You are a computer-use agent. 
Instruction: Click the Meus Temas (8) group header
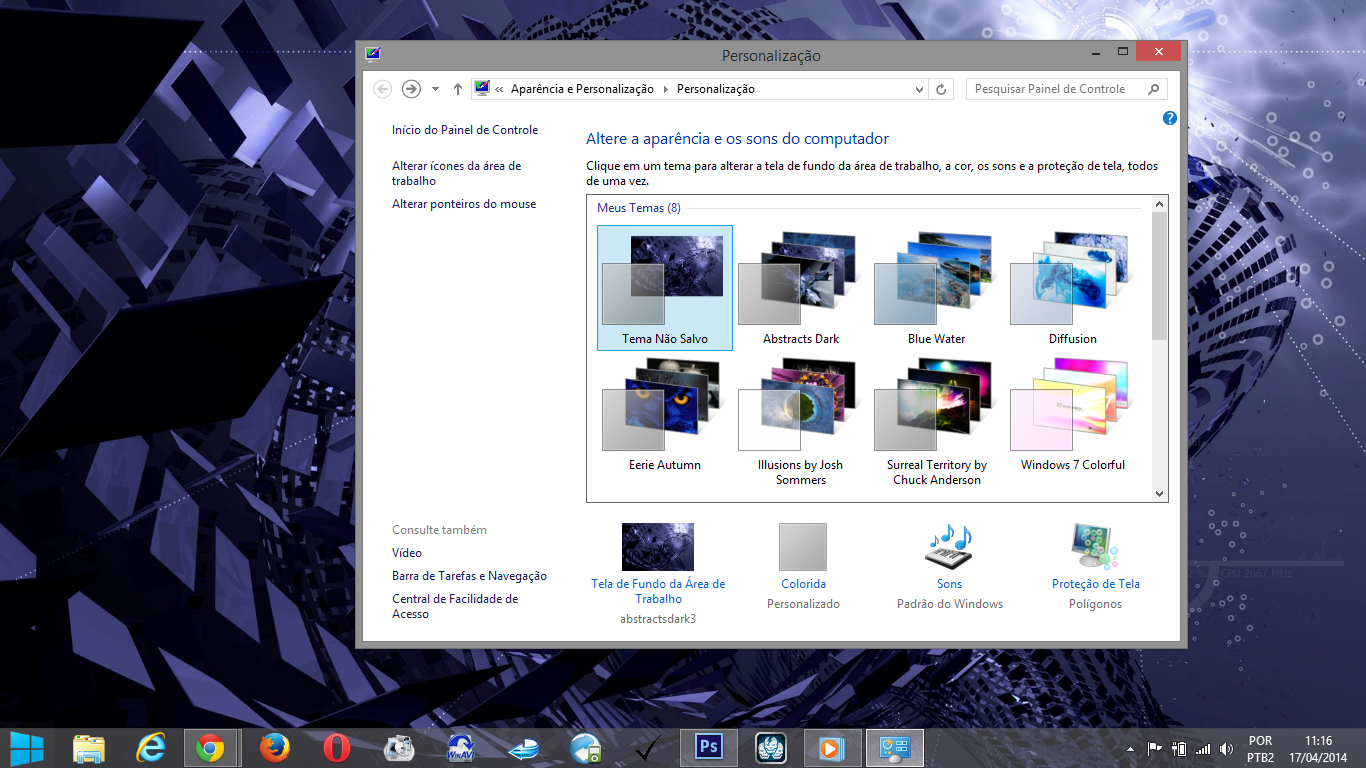tap(639, 208)
